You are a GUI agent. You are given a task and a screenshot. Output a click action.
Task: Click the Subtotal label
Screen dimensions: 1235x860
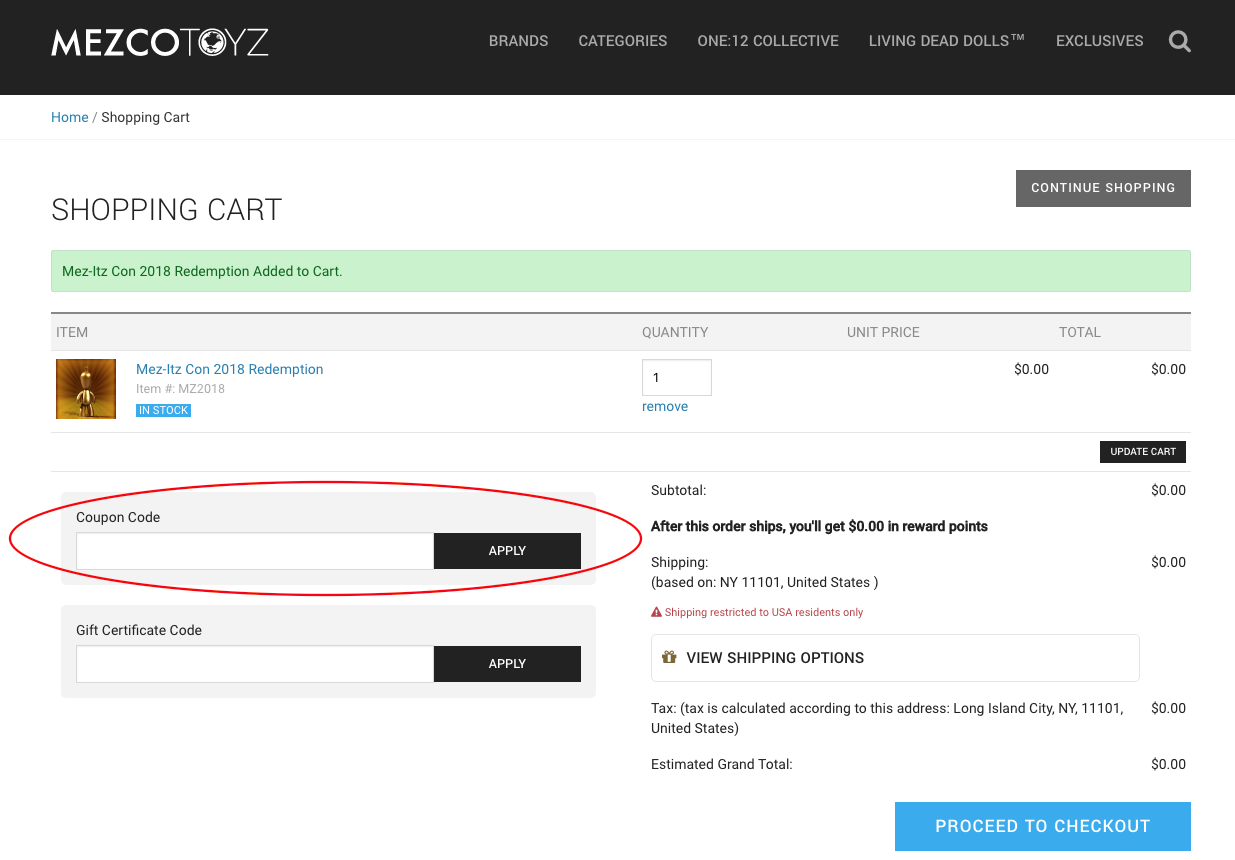679,490
